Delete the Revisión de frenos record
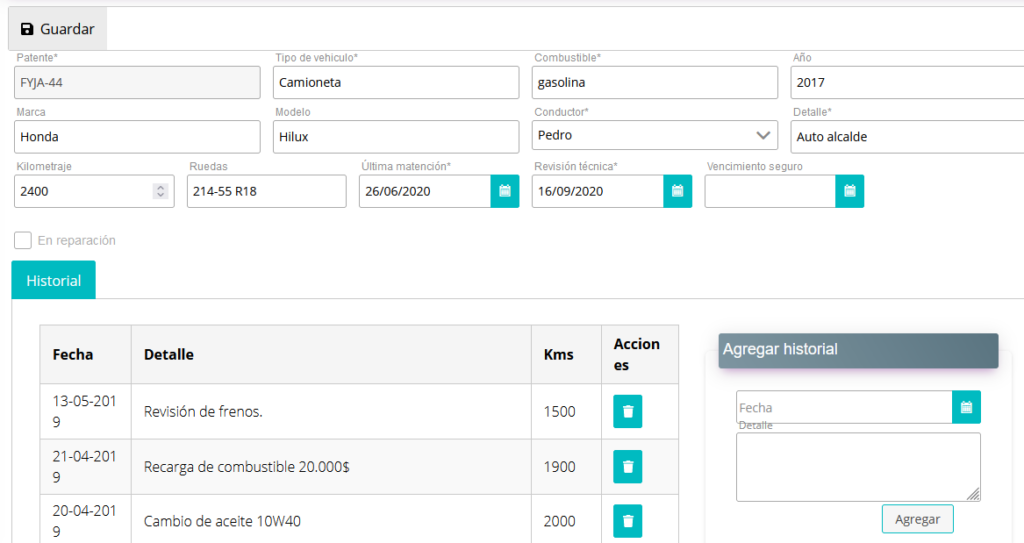 pyautogui.click(x=628, y=412)
